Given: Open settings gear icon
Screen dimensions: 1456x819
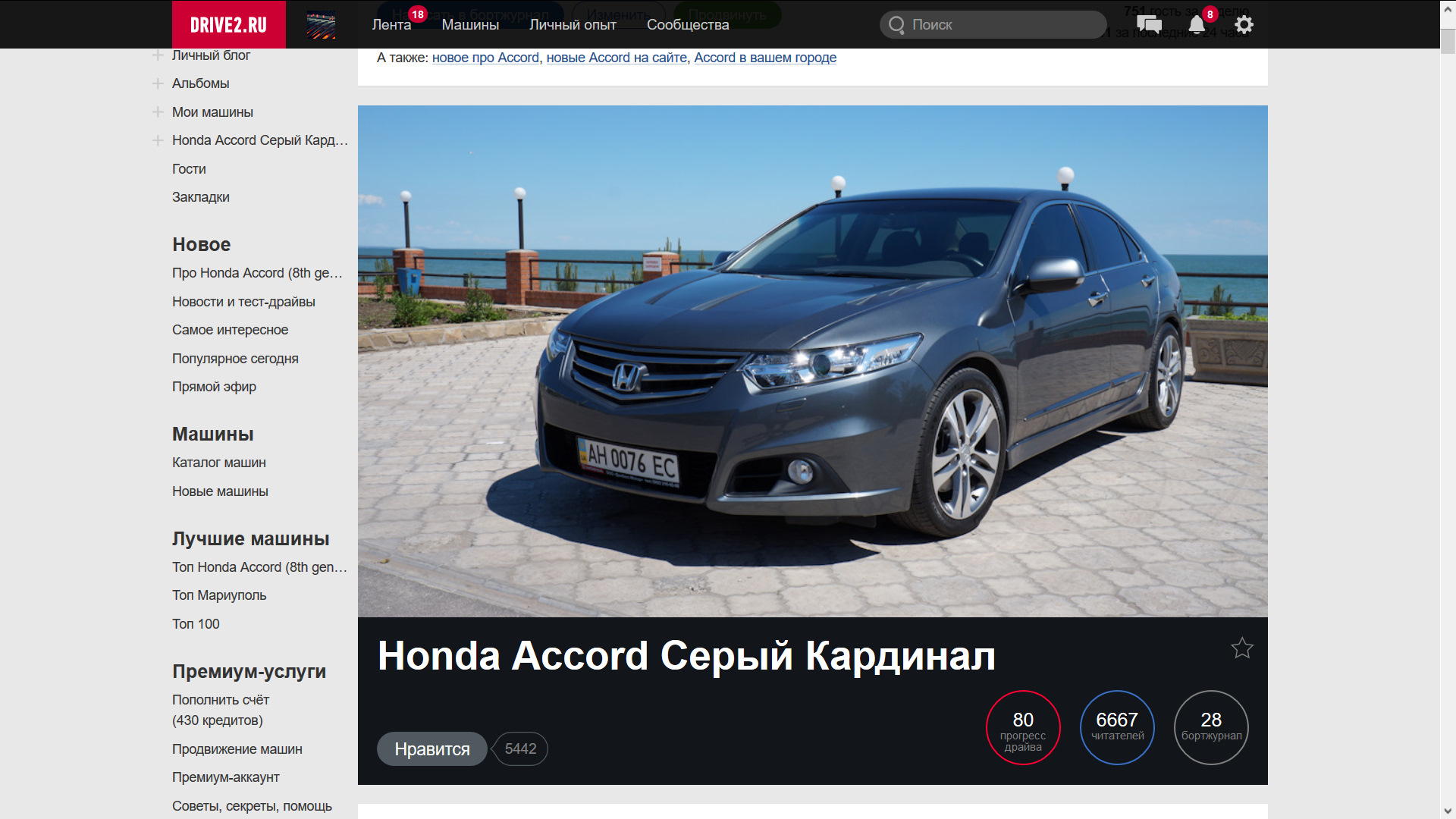Looking at the screenshot, I should [x=1244, y=24].
